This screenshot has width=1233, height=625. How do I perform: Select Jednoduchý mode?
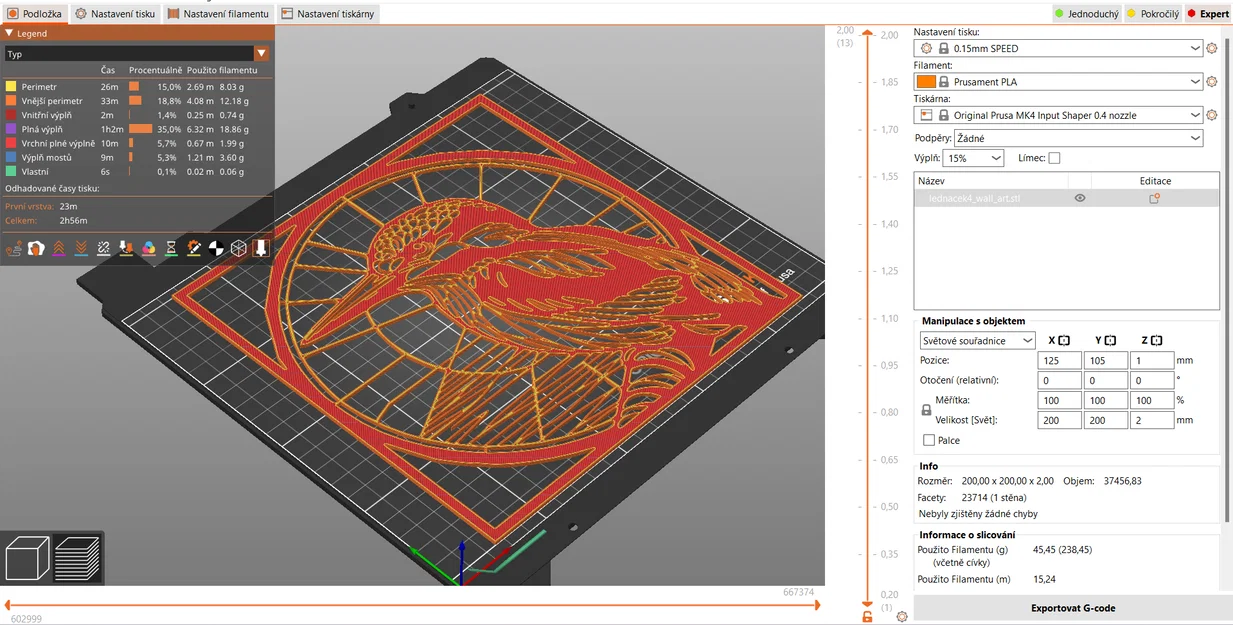click(1087, 14)
